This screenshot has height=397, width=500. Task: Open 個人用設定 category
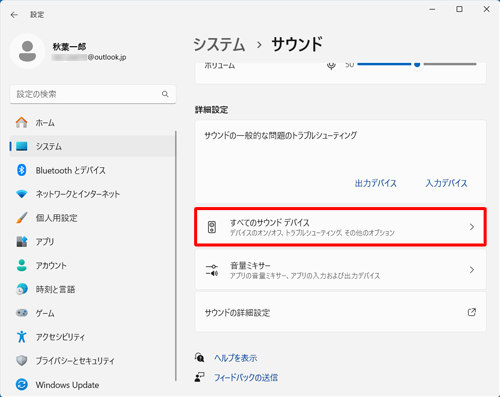click(x=92, y=218)
